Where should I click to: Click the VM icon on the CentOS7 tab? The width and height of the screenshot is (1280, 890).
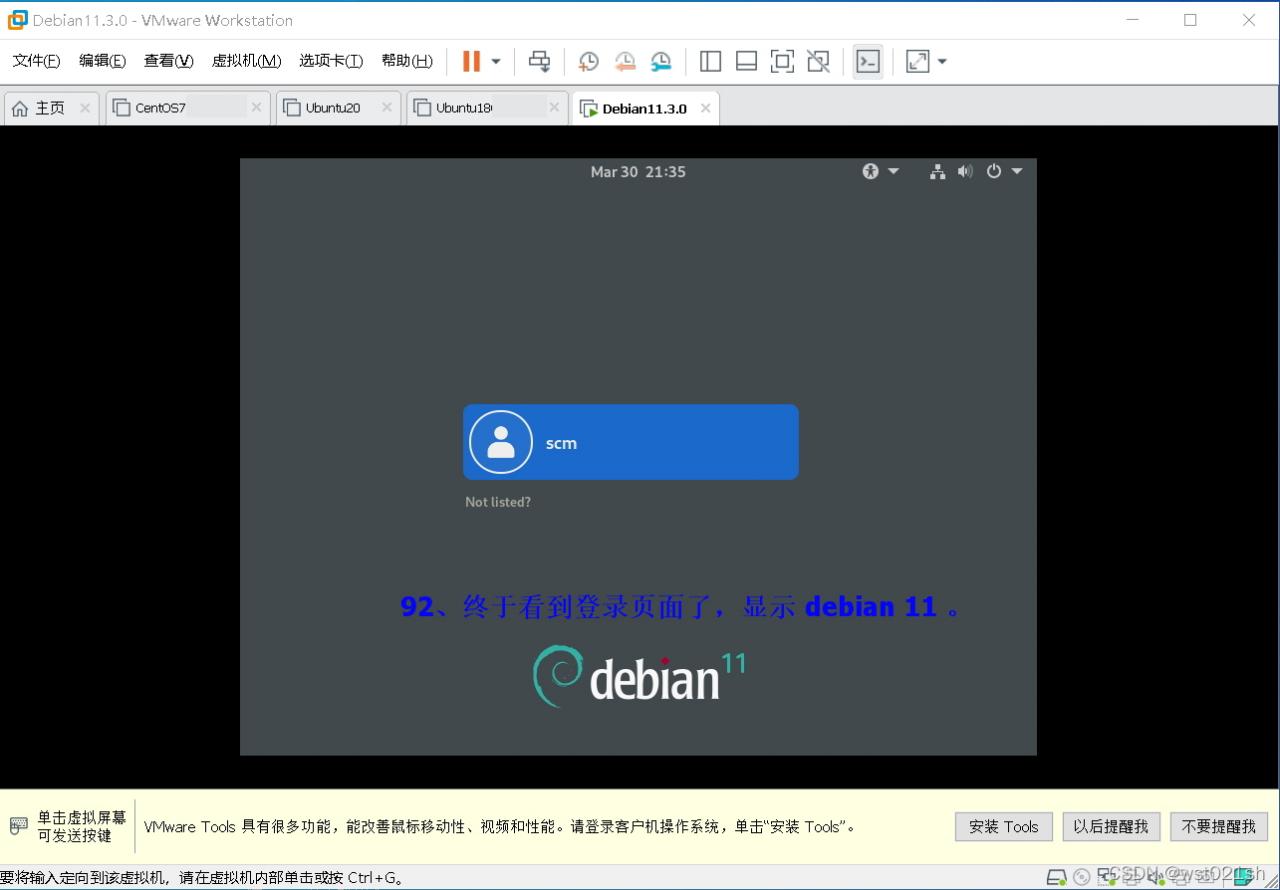click(x=121, y=108)
